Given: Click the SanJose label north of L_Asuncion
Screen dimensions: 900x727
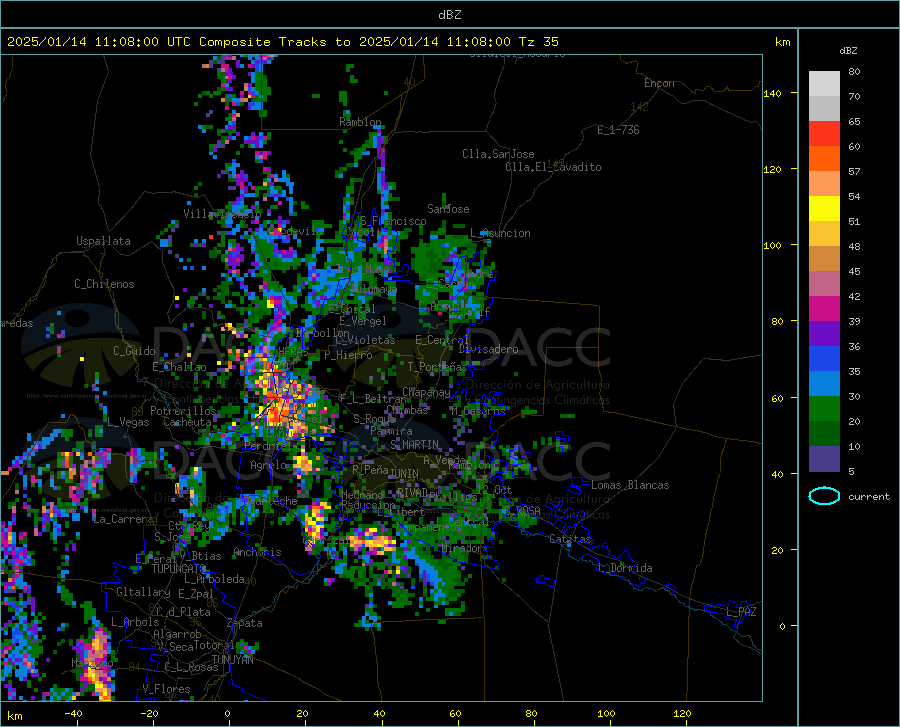Looking at the screenshot, I should [x=448, y=209].
